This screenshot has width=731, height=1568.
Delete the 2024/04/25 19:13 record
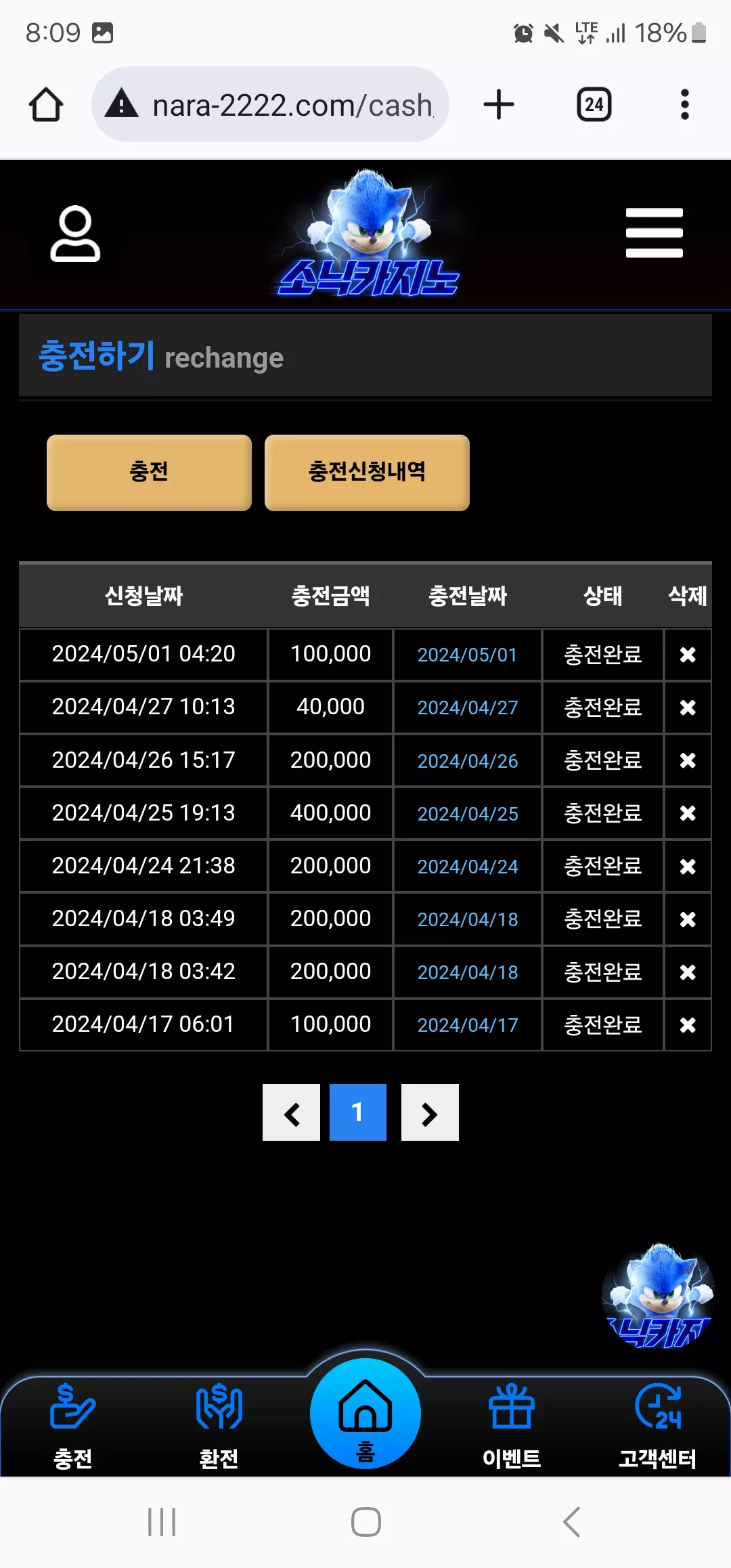(688, 813)
